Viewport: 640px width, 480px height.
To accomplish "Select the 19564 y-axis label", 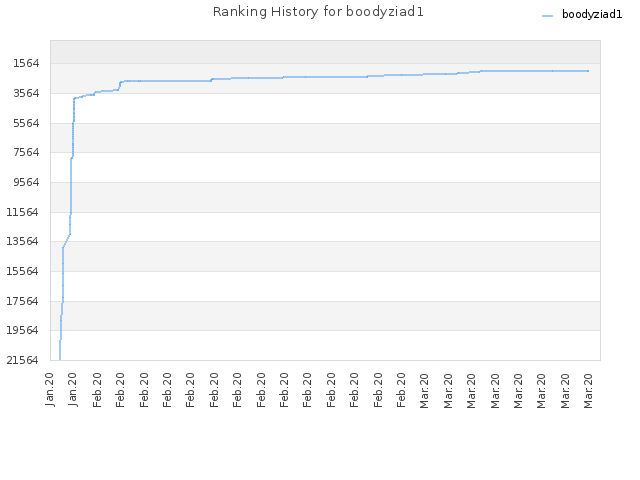I will (x=22, y=330).
